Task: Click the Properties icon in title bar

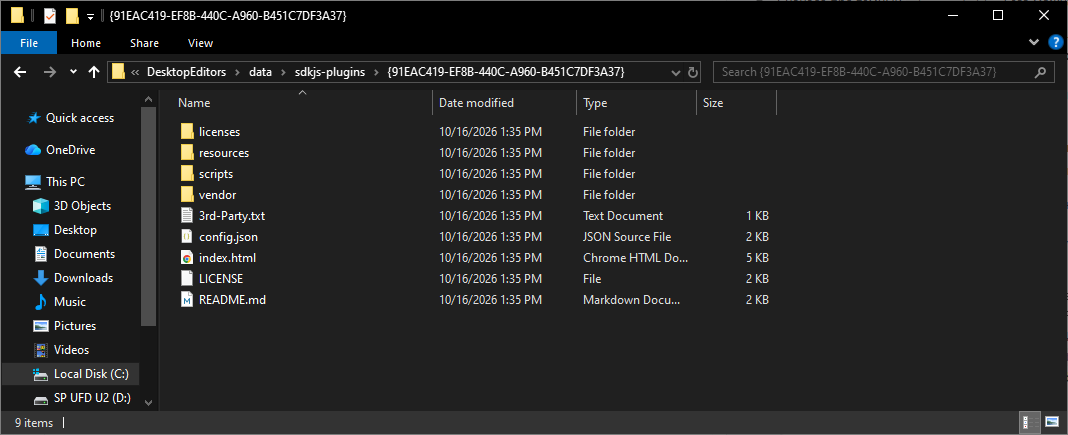Action: tap(50, 16)
